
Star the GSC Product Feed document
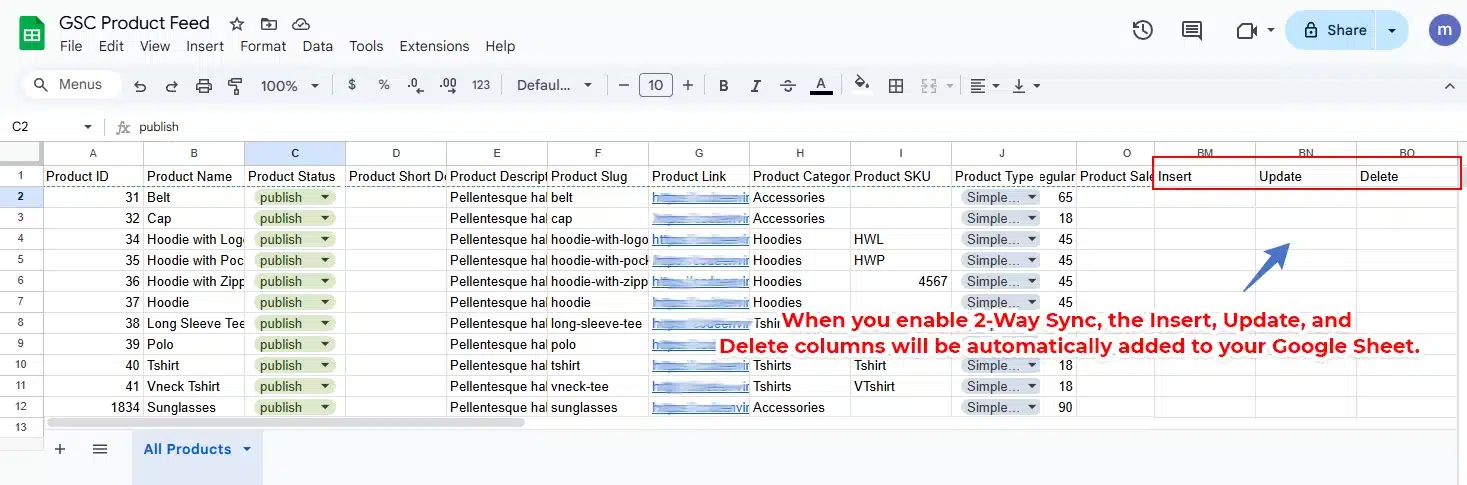point(237,23)
